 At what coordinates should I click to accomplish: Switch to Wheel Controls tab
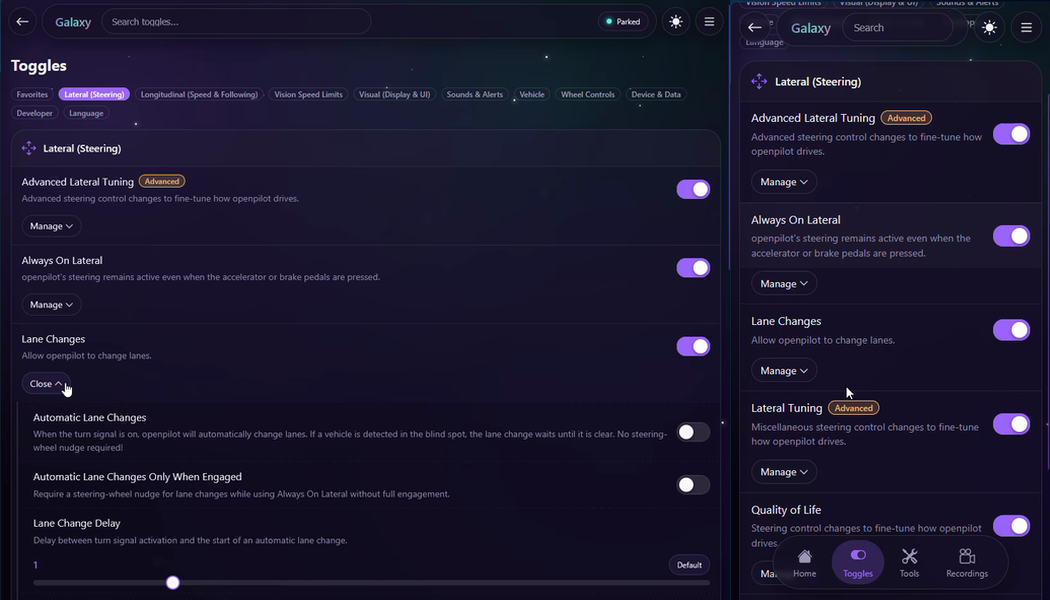[587, 94]
